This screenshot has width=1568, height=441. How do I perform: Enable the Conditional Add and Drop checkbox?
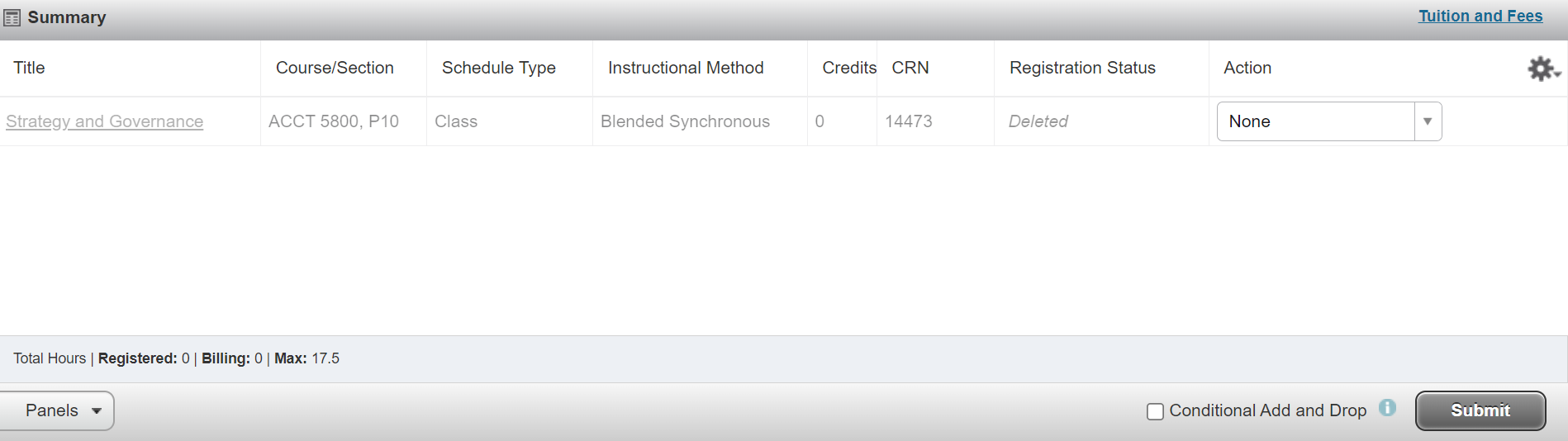1155,411
